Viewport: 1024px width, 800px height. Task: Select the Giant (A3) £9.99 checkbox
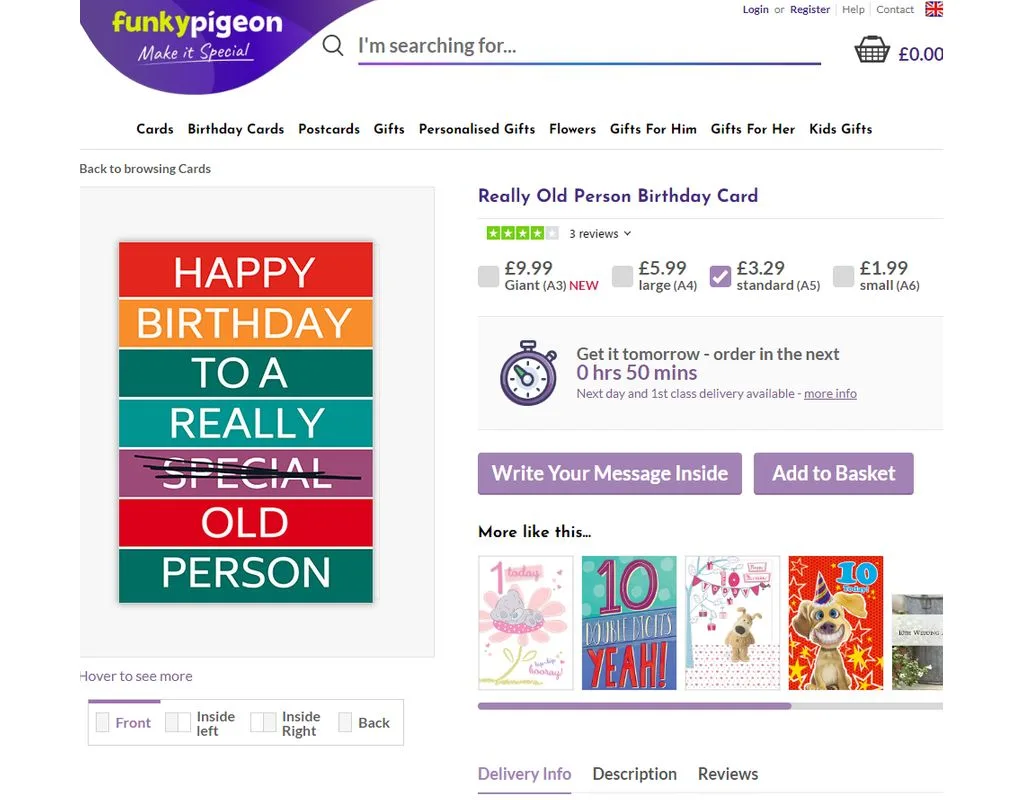tap(488, 277)
